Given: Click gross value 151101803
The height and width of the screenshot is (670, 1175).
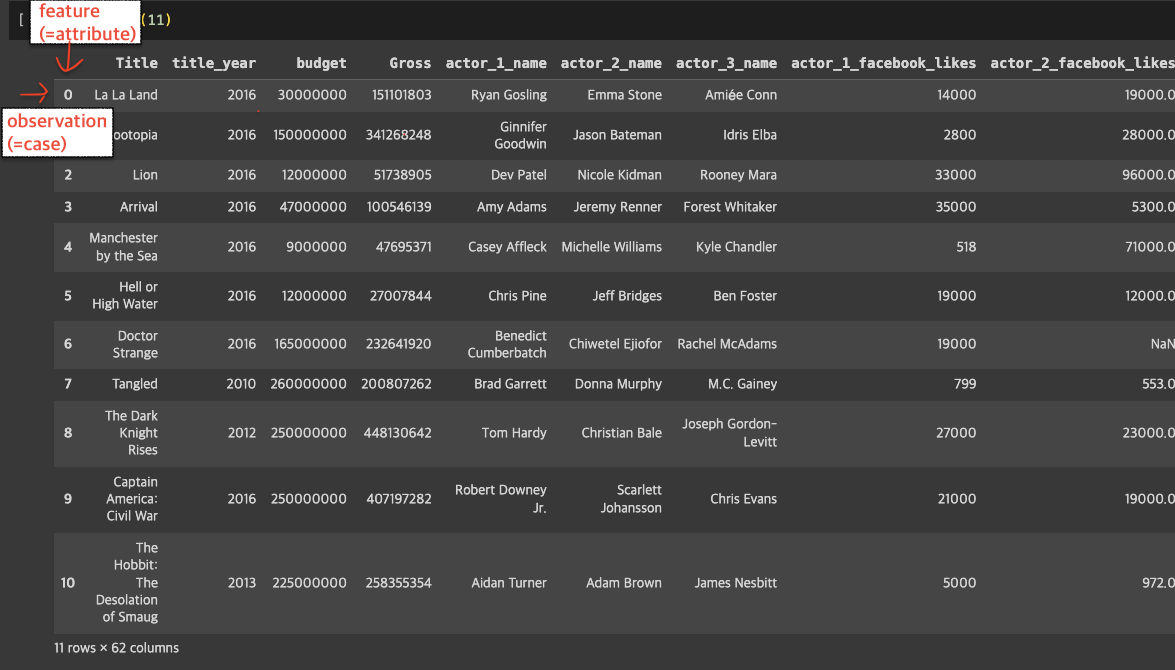Looking at the screenshot, I should pos(401,95).
